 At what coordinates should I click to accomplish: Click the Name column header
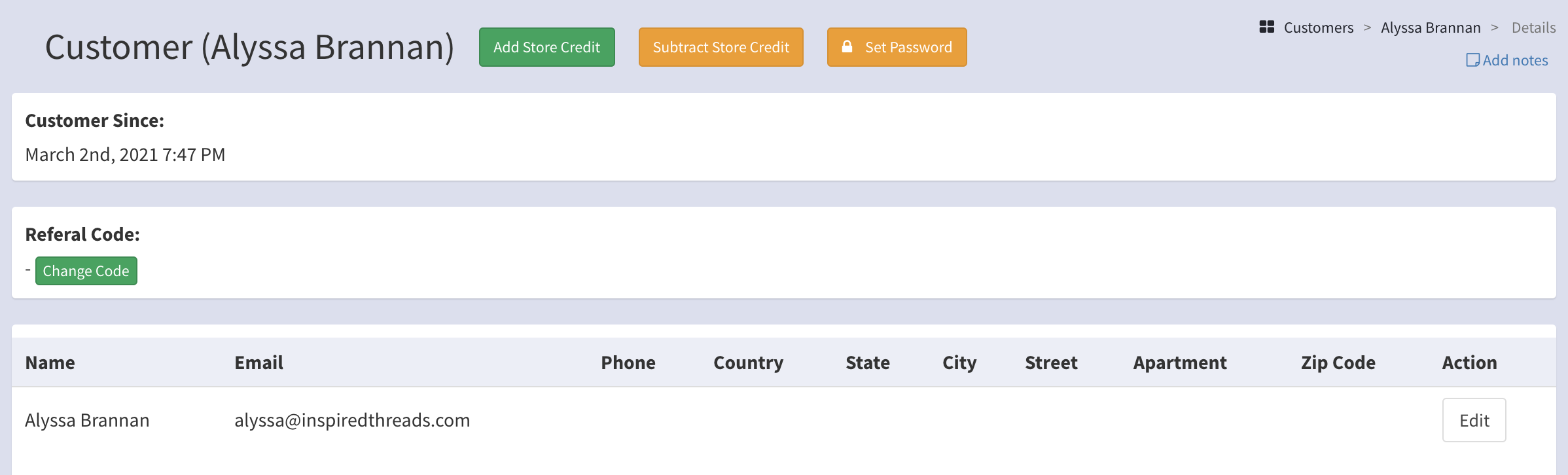[50, 362]
